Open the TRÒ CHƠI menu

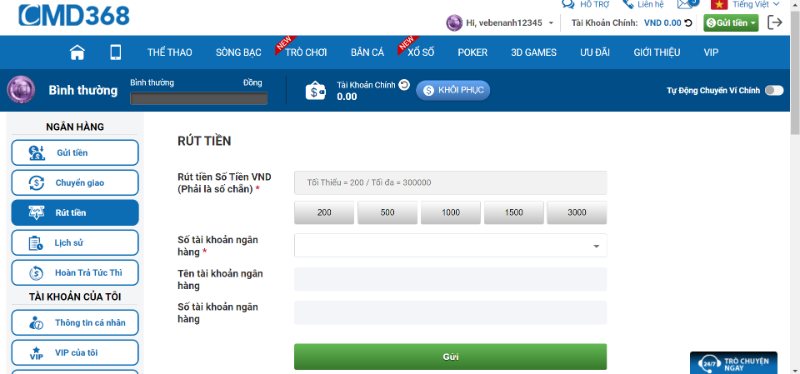[x=306, y=52]
